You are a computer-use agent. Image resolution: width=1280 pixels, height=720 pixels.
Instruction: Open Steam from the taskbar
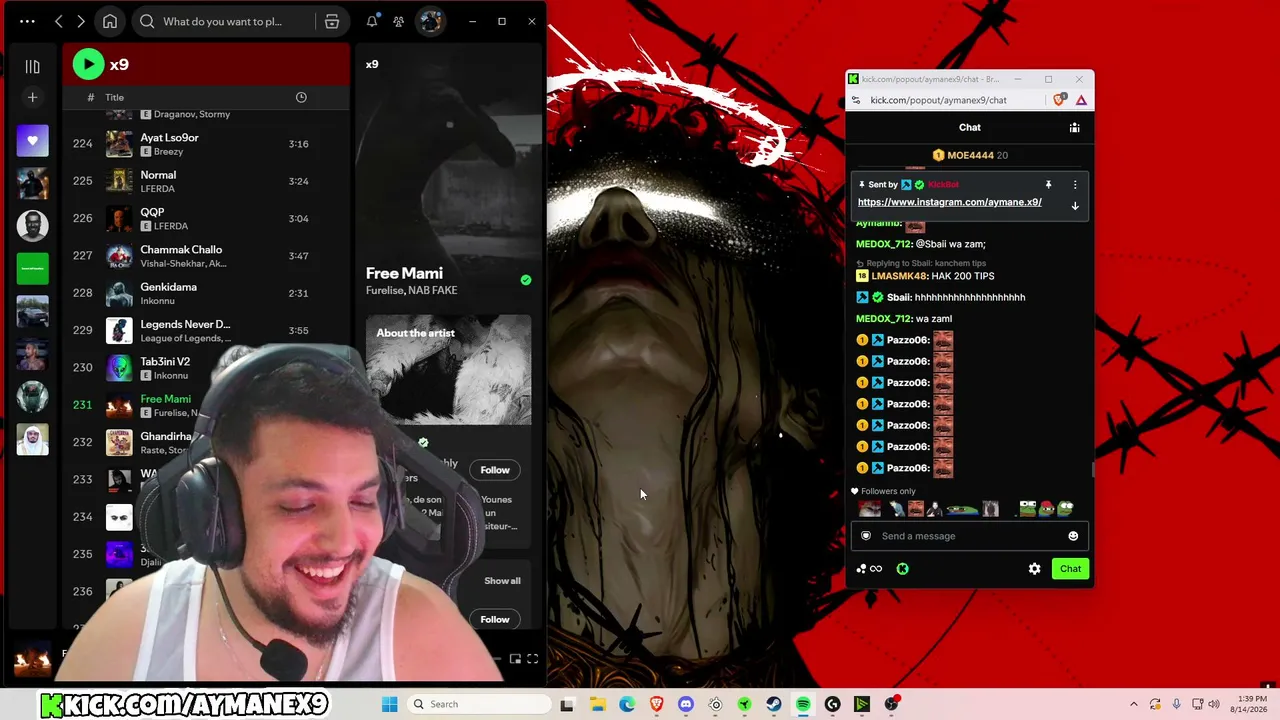pyautogui.click(x=774, y=704)
